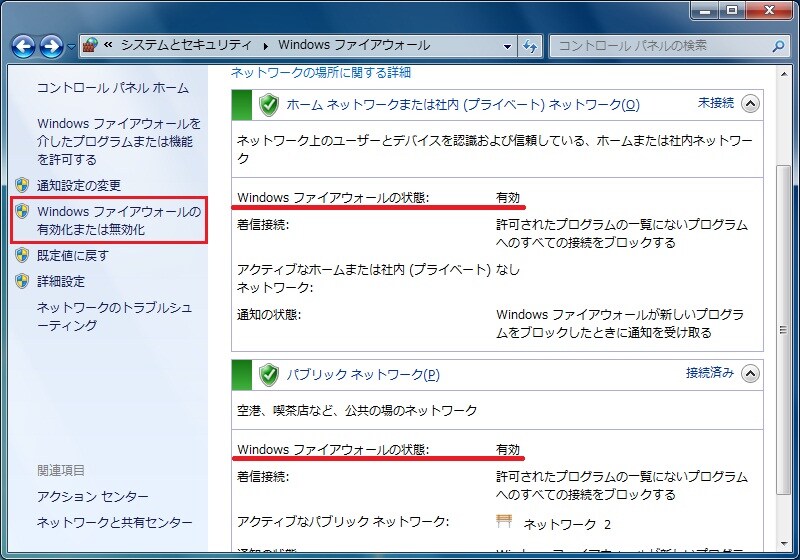800x560 pixels.
Task: Click なし value for active private network
Action: pos(508,269)
